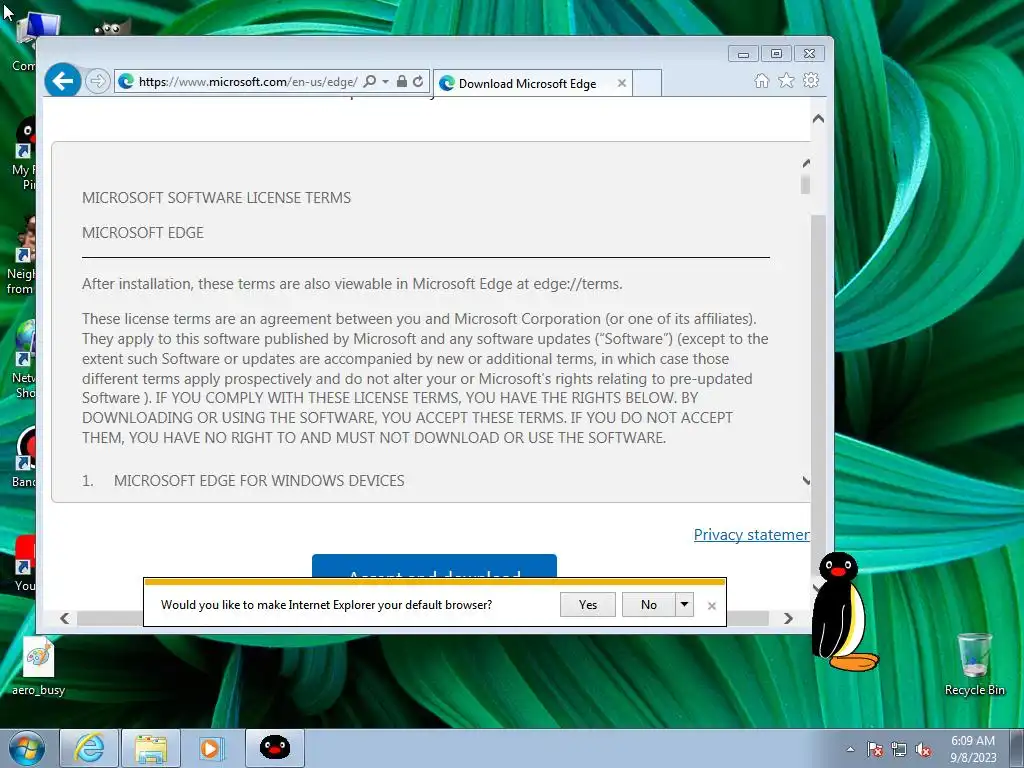The height and width of the screenshot is (768, 1024).
Task: Open Windows Explorer from the taskbar
Action: pyautogui.click(x=151, y=748)
